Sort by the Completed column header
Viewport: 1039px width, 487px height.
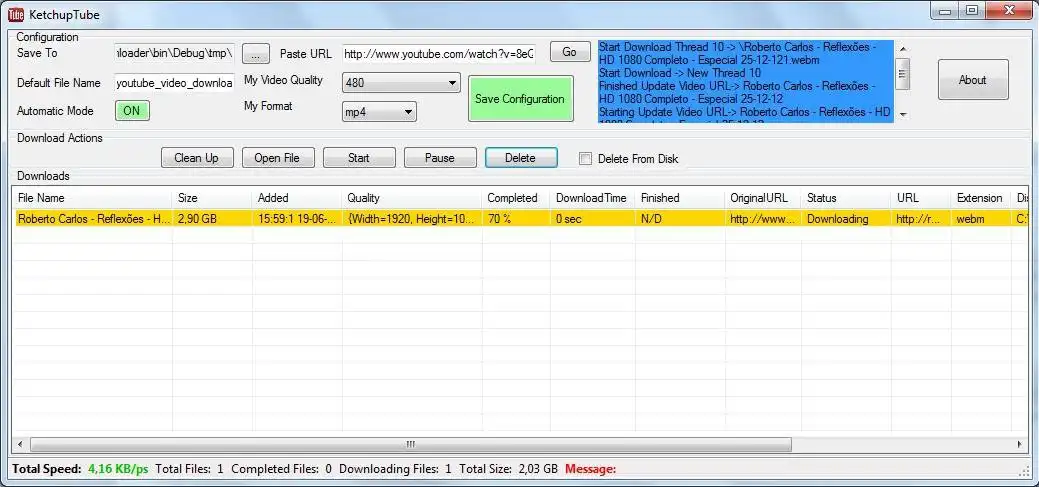click(x=516, y=198)
